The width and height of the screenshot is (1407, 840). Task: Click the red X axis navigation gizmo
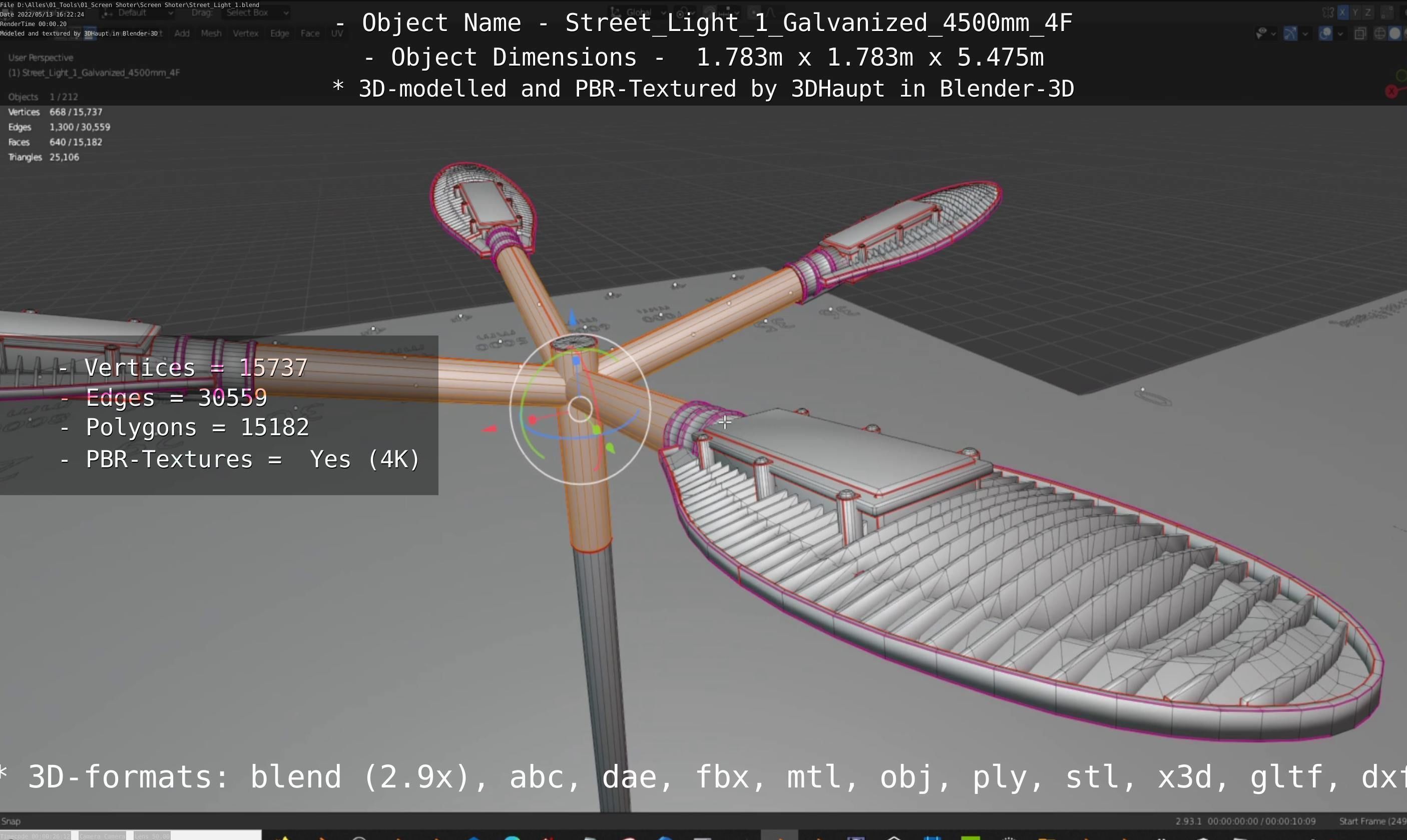[1391, 91]
